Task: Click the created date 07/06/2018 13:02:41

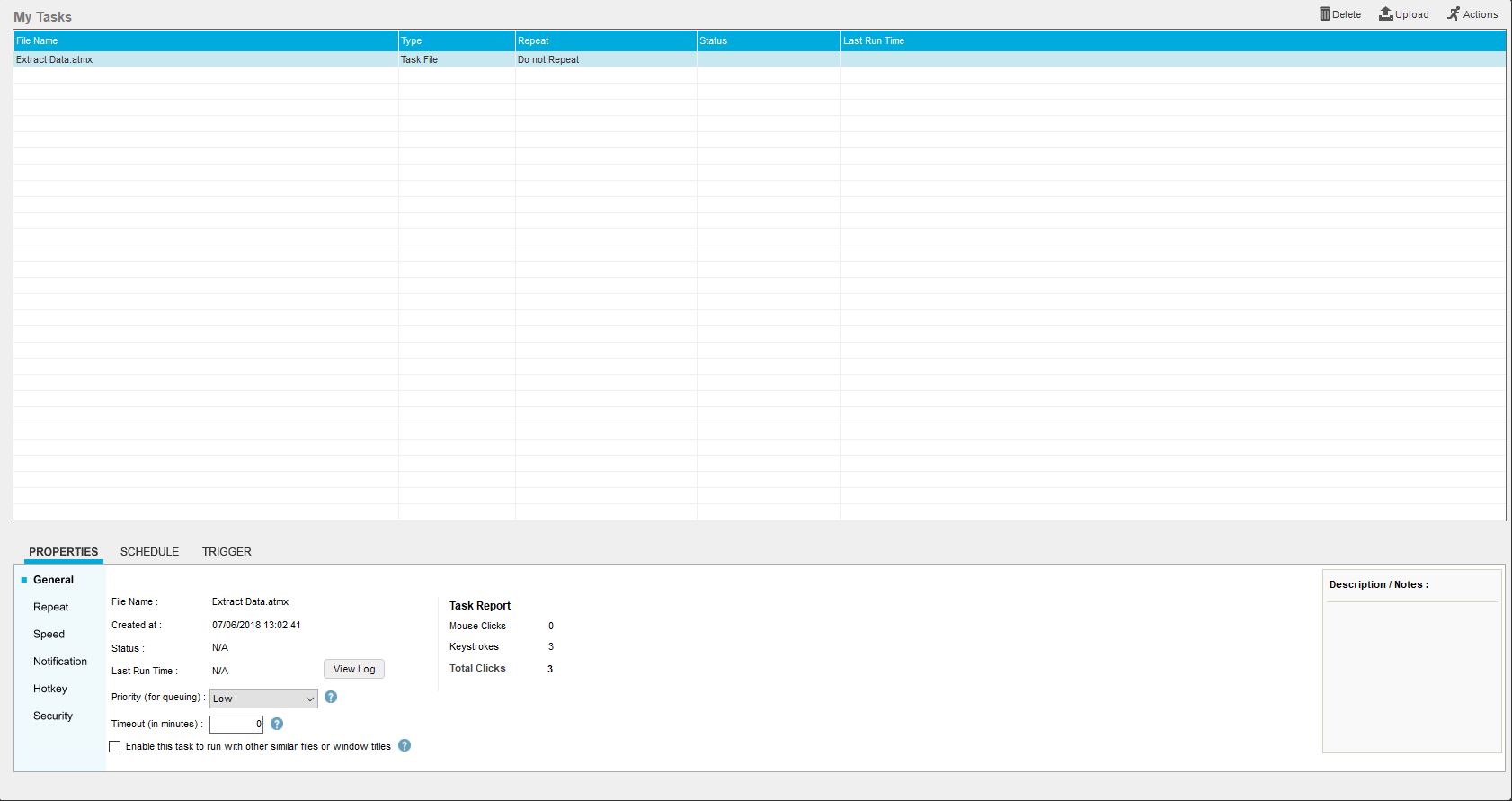Action: coord(256,625)
